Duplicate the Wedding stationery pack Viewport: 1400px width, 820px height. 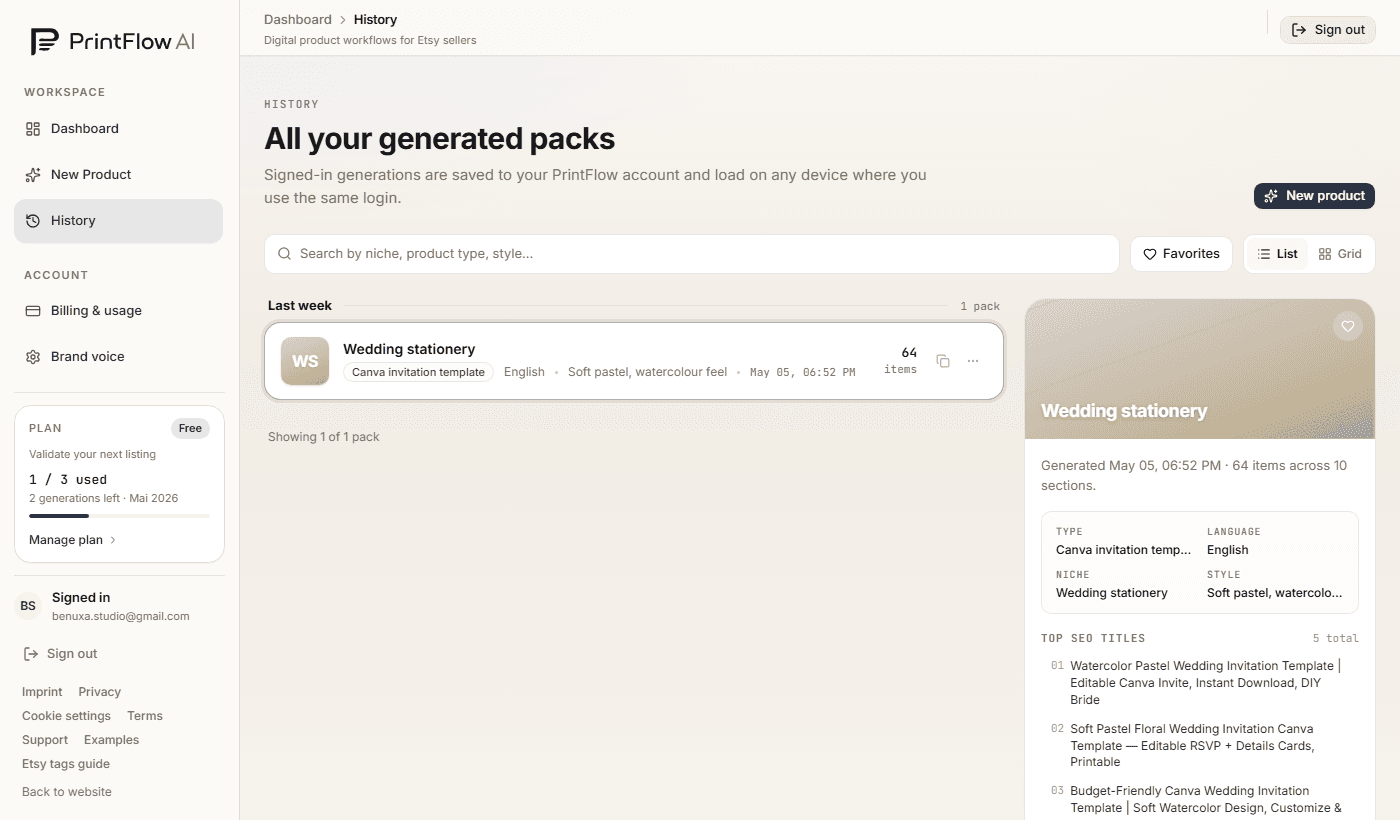coord(943,361)
